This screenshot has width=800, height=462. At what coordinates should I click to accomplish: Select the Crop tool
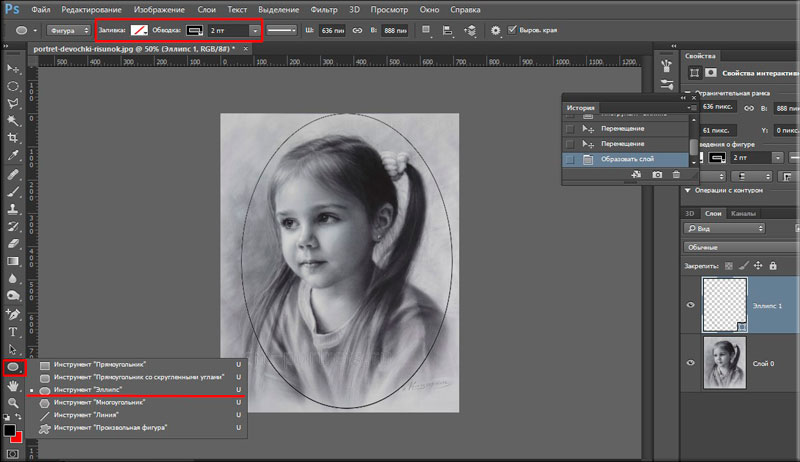pos(14,137)
